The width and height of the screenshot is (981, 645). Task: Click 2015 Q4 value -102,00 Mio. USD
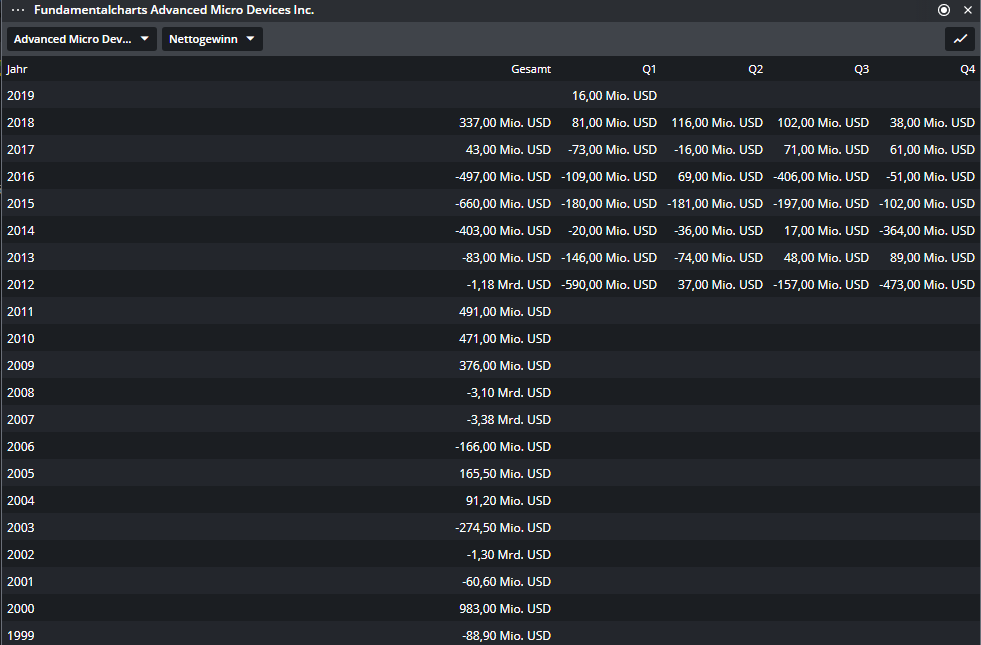tap(927, 203)
